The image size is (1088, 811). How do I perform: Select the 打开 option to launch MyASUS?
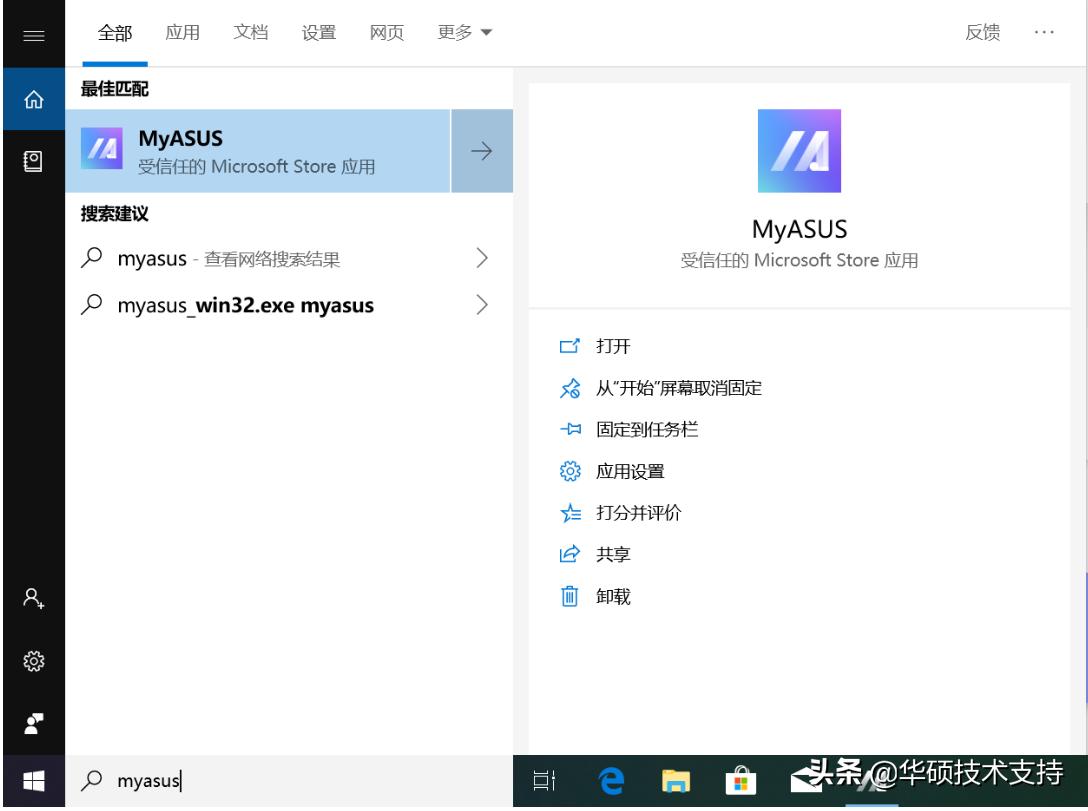tap(612, 346)
